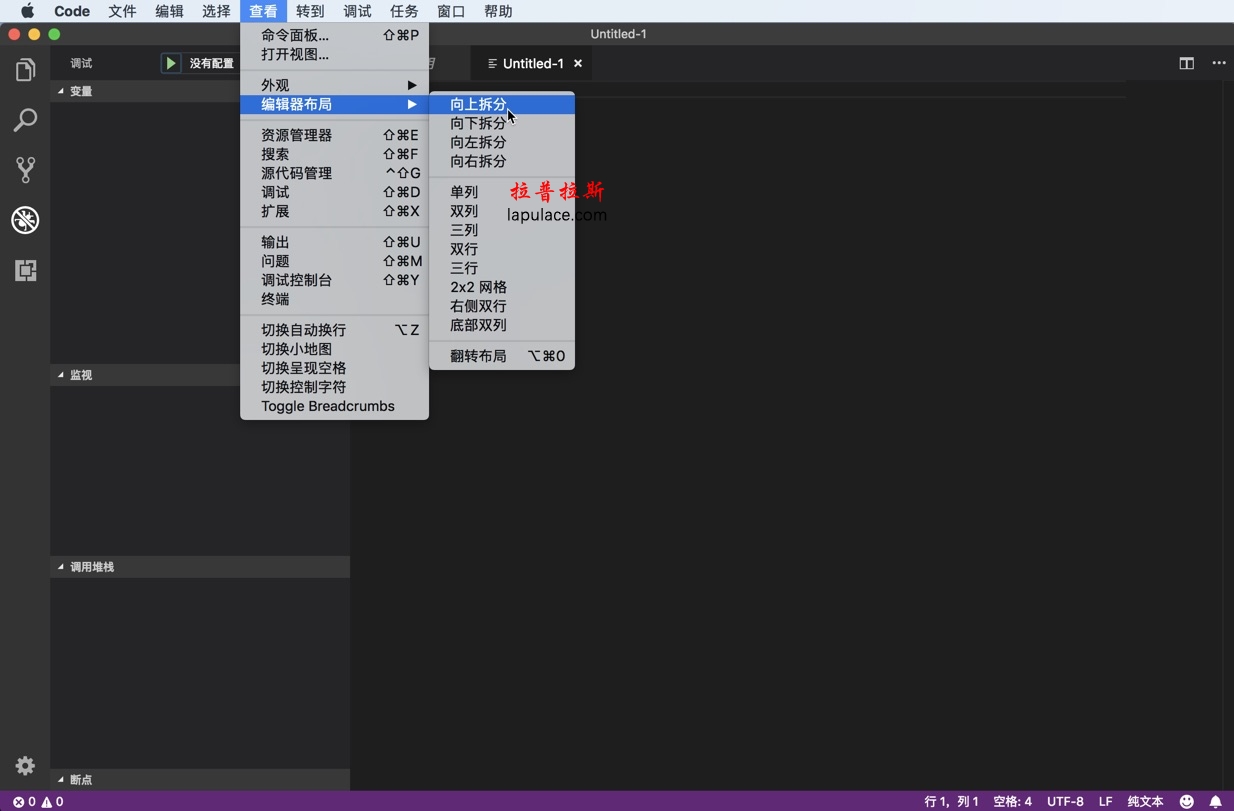
Task: Open the 转到 menu in menu bar
Action: pos(310,11)
